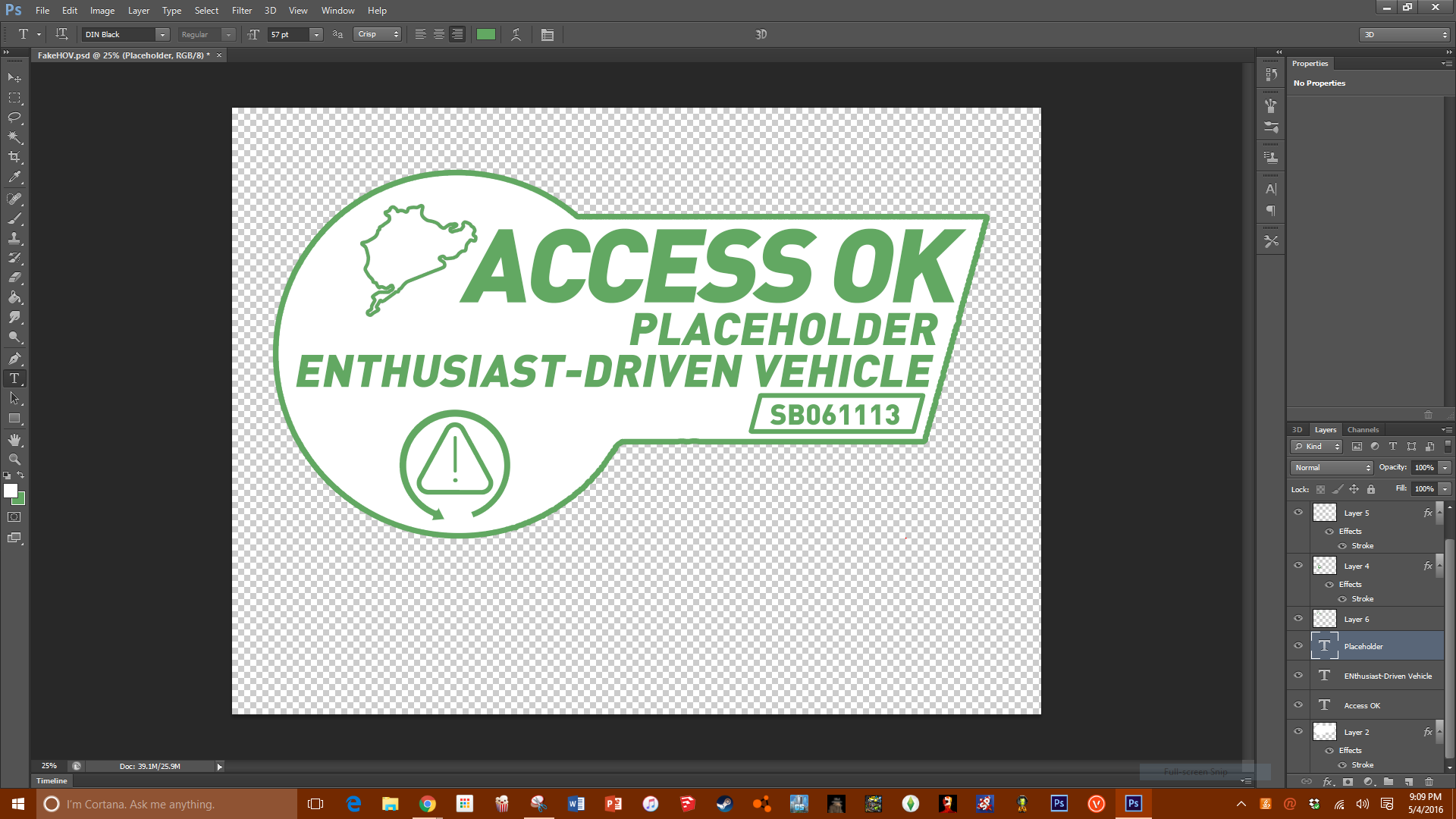Screen dimensions: 1456x819
Task: Open the Layer menu
Action: (x=139, y=11)
